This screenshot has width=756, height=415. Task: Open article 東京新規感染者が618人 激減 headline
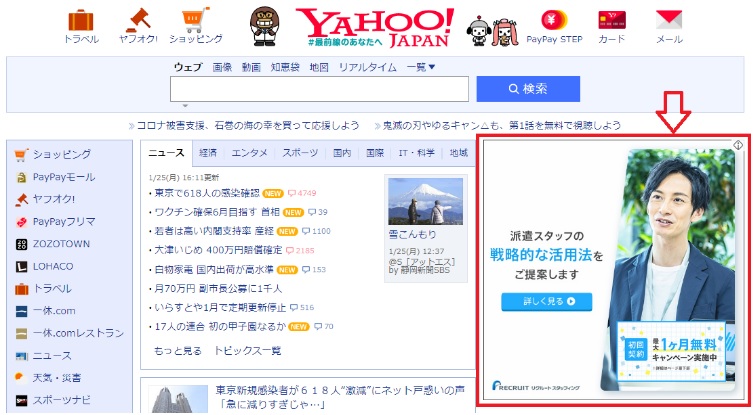[x=340, y=397]
